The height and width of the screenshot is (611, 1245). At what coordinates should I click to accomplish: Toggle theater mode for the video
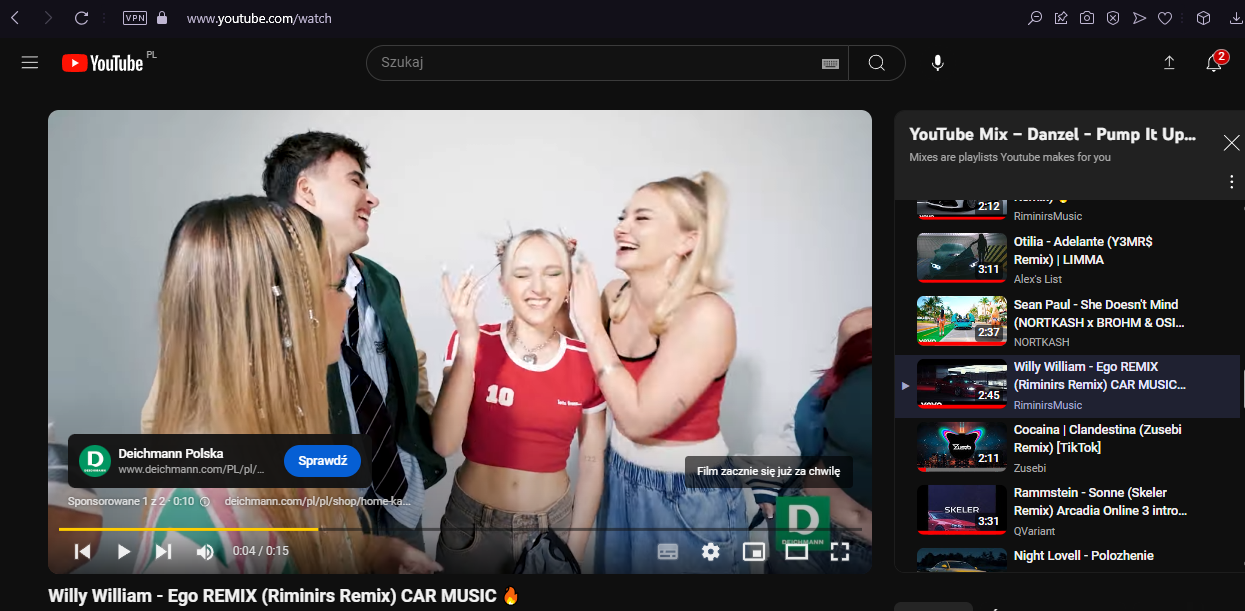[x=796, y=551]
